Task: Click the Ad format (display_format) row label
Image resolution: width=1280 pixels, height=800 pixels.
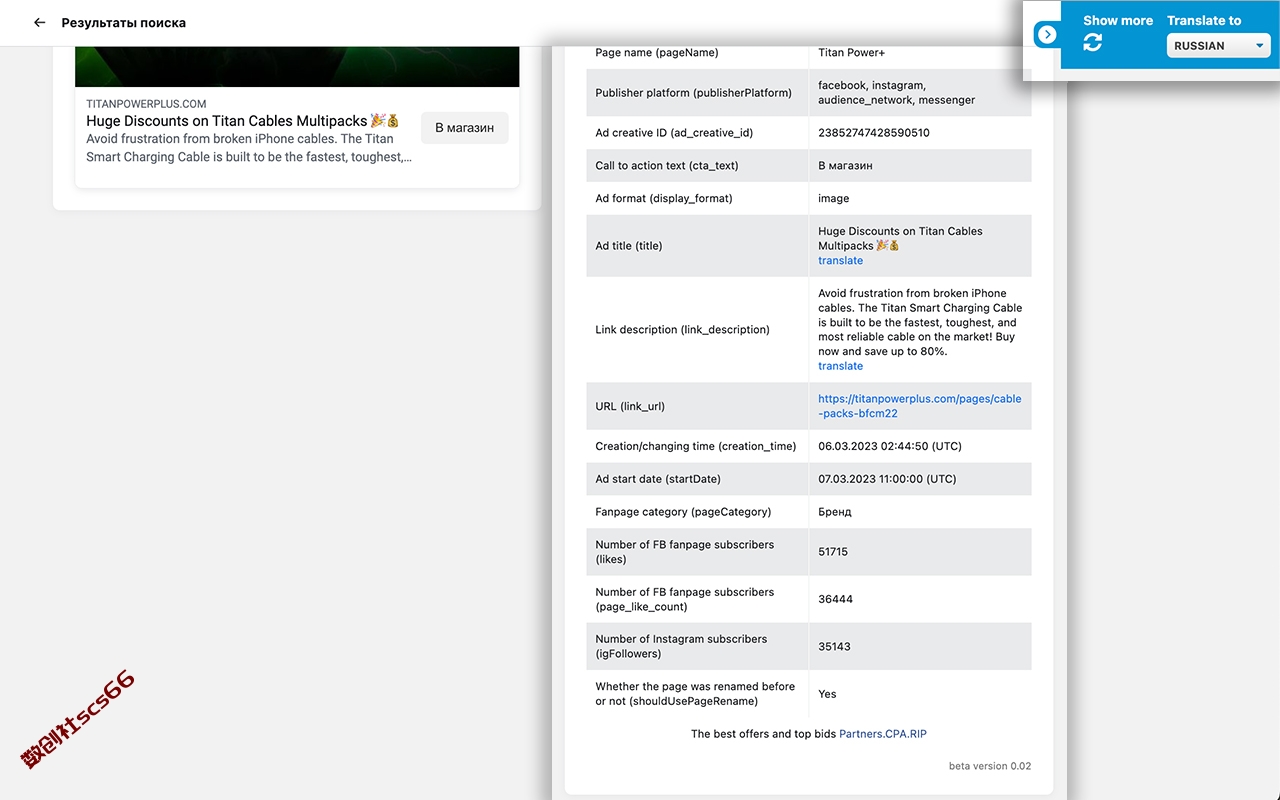Action: click(664, 199)
